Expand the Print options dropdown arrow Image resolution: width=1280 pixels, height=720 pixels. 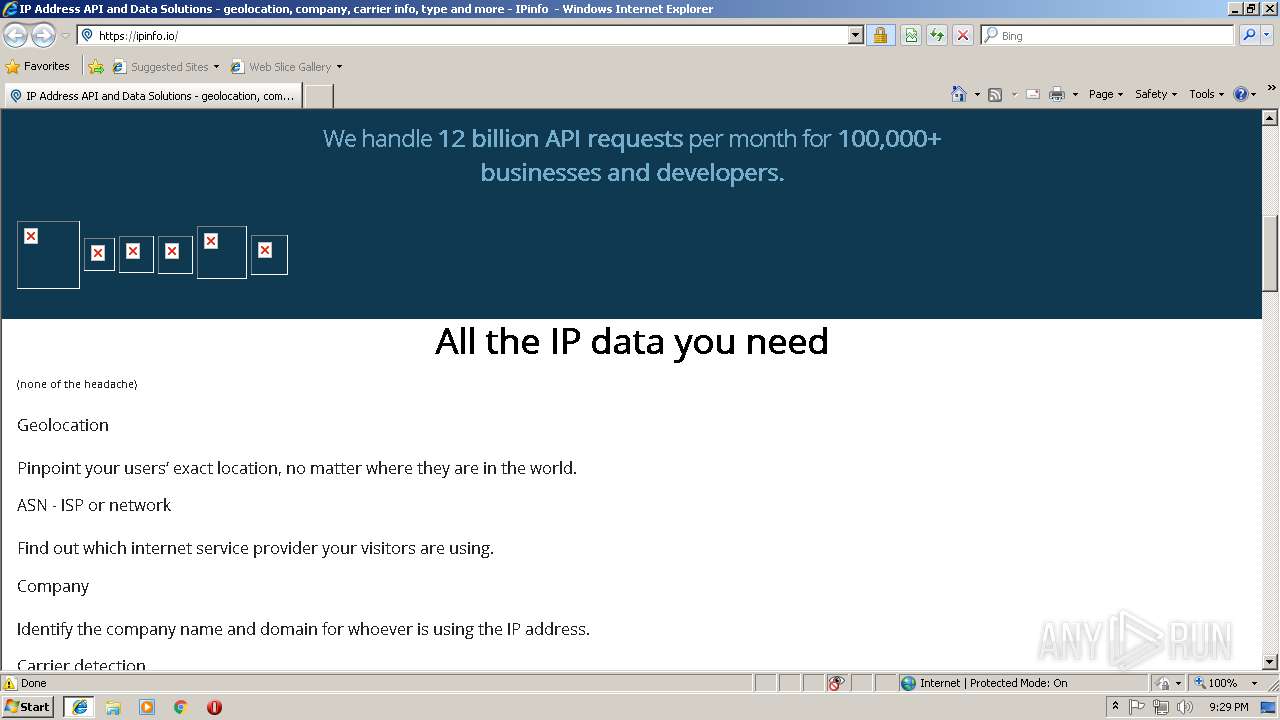pos(1075,94)
